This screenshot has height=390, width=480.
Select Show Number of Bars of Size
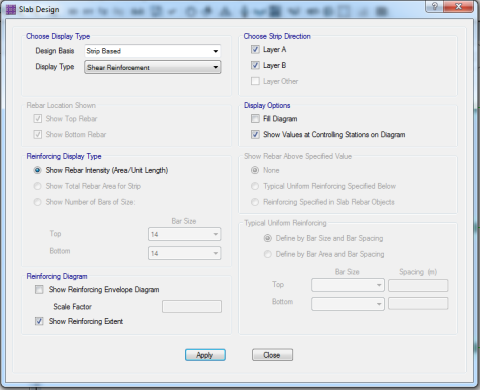pos(37,202)
